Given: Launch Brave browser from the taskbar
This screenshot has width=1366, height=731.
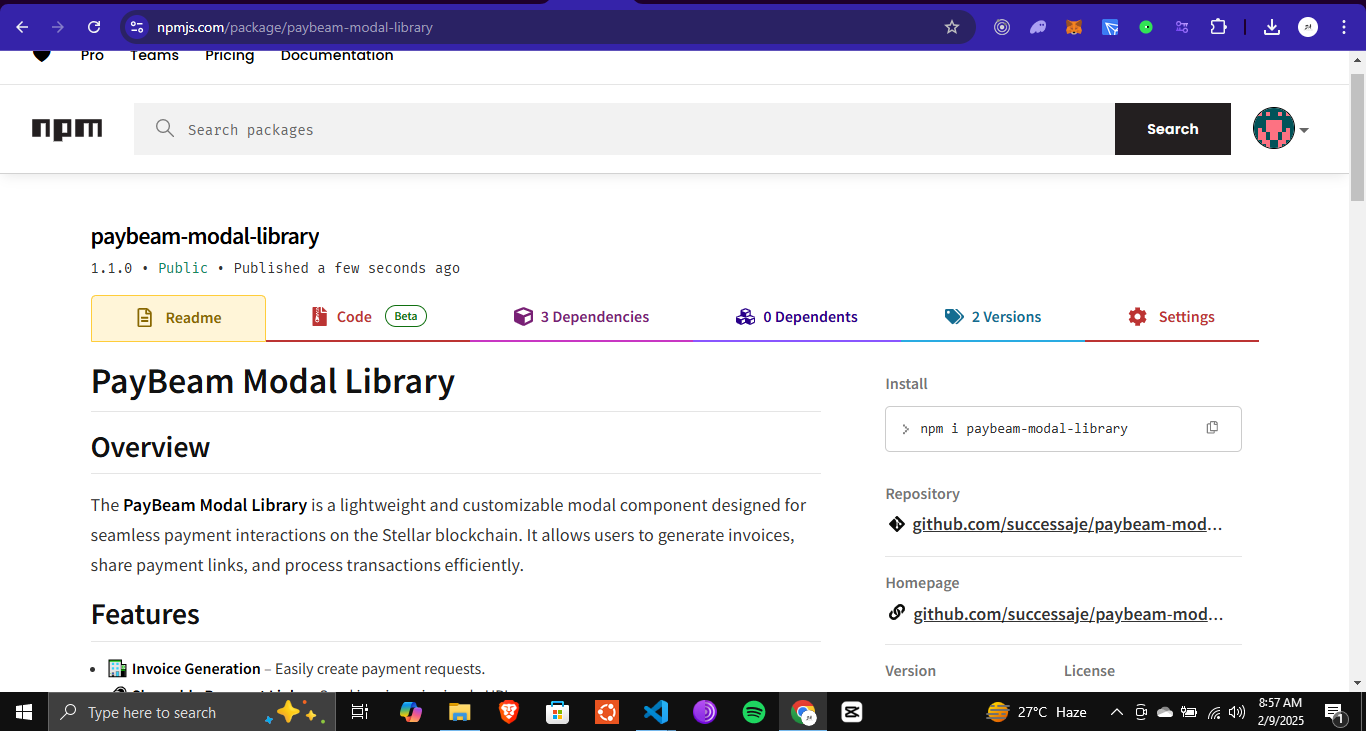Looking at the screenshot, I should (x=509, y=712).
